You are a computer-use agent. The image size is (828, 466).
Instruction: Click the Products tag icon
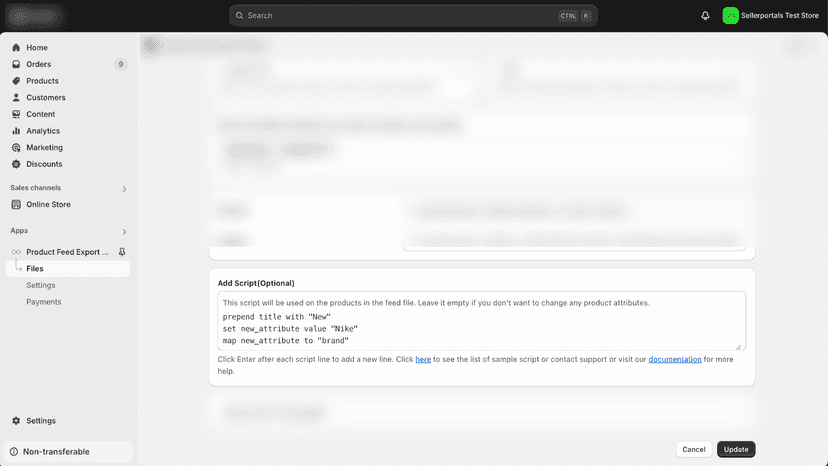(16, 81)
